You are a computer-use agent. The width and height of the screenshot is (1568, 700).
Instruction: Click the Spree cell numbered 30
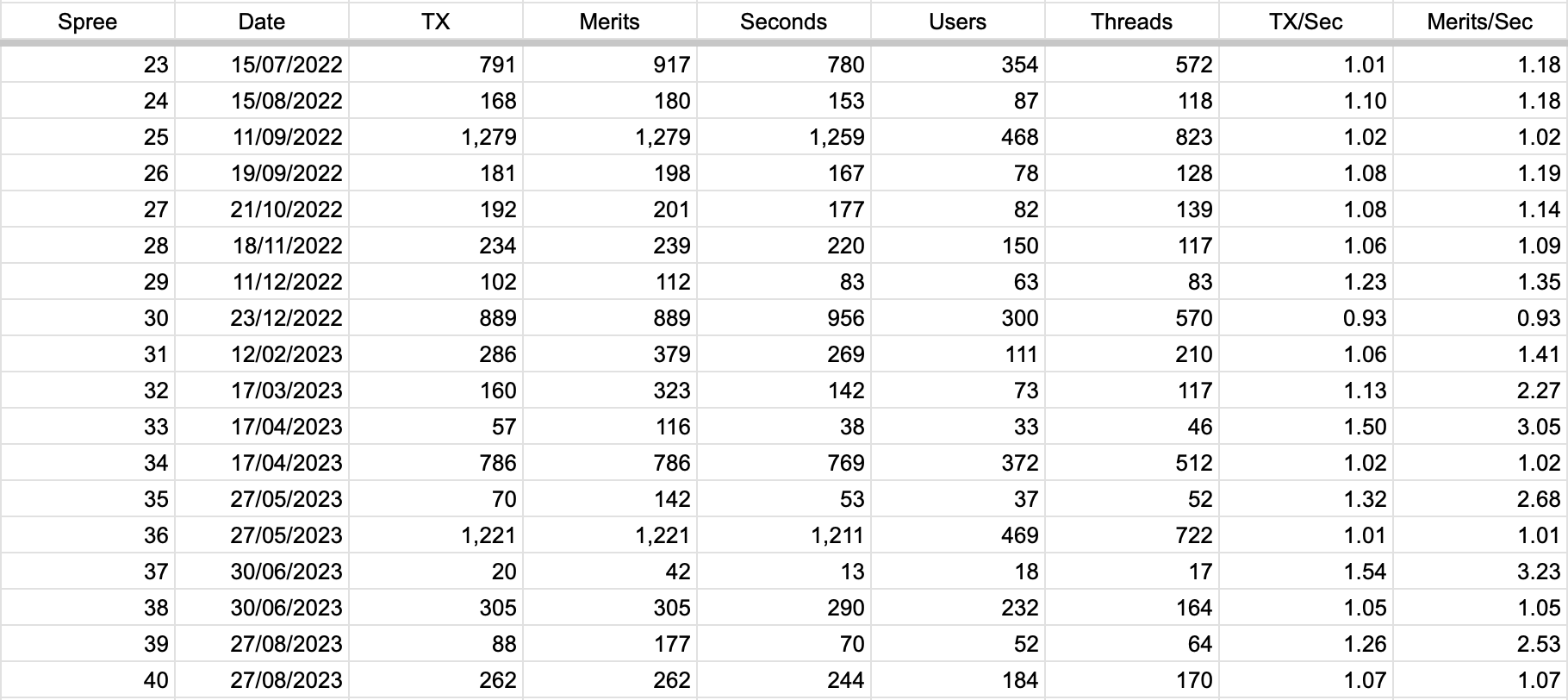point(87,318)
